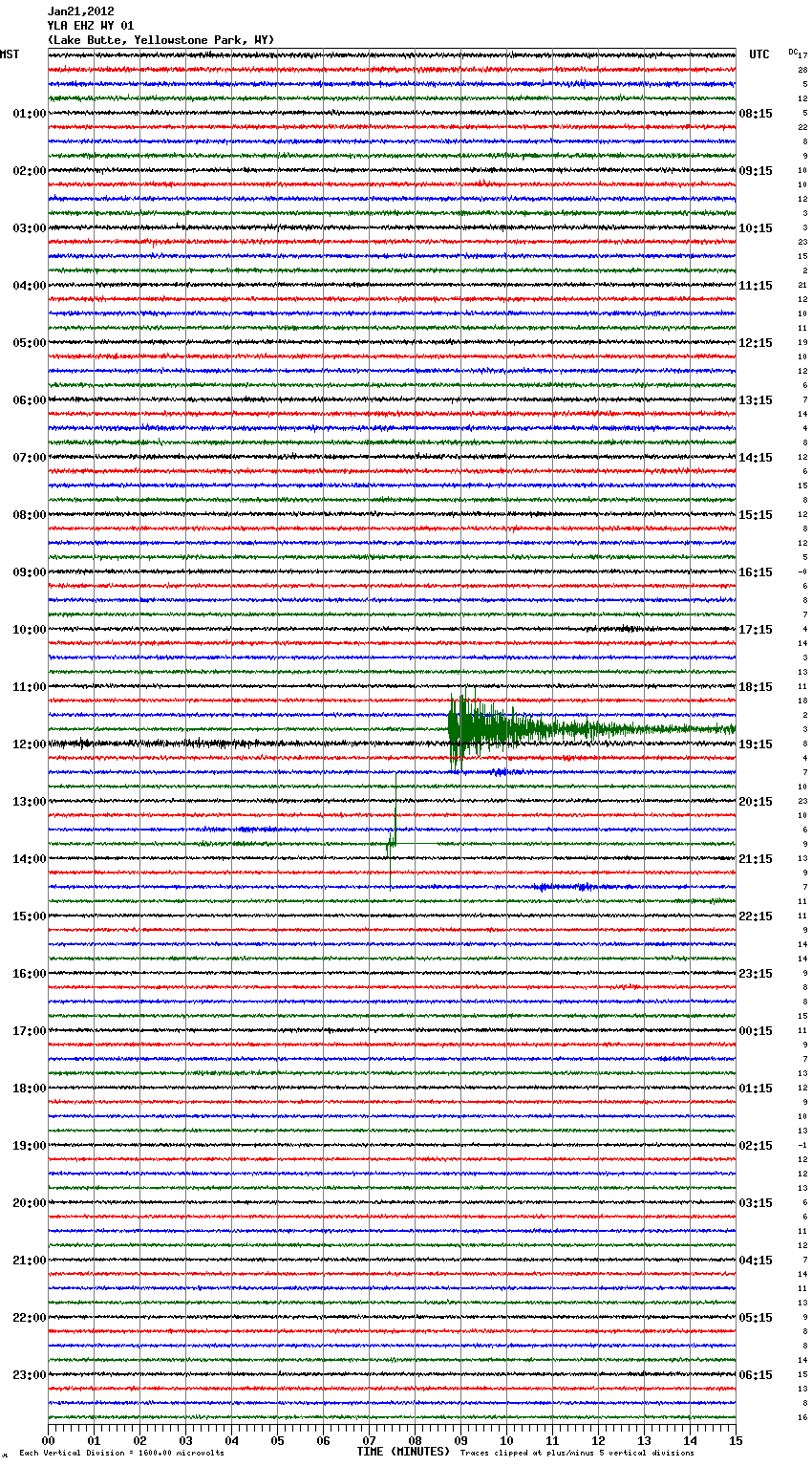Click the DC column header
812x1466 pixels.
point(793,52)
